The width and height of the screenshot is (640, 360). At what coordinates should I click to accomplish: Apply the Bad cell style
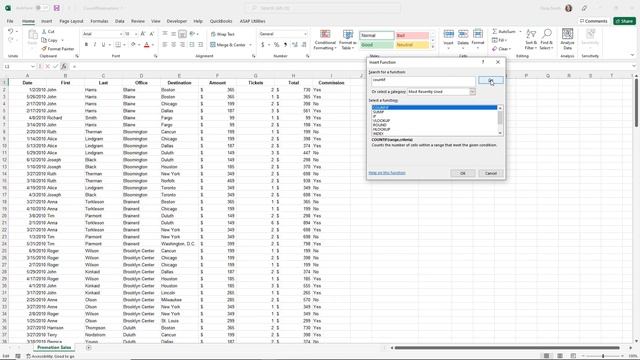point(412,36)
